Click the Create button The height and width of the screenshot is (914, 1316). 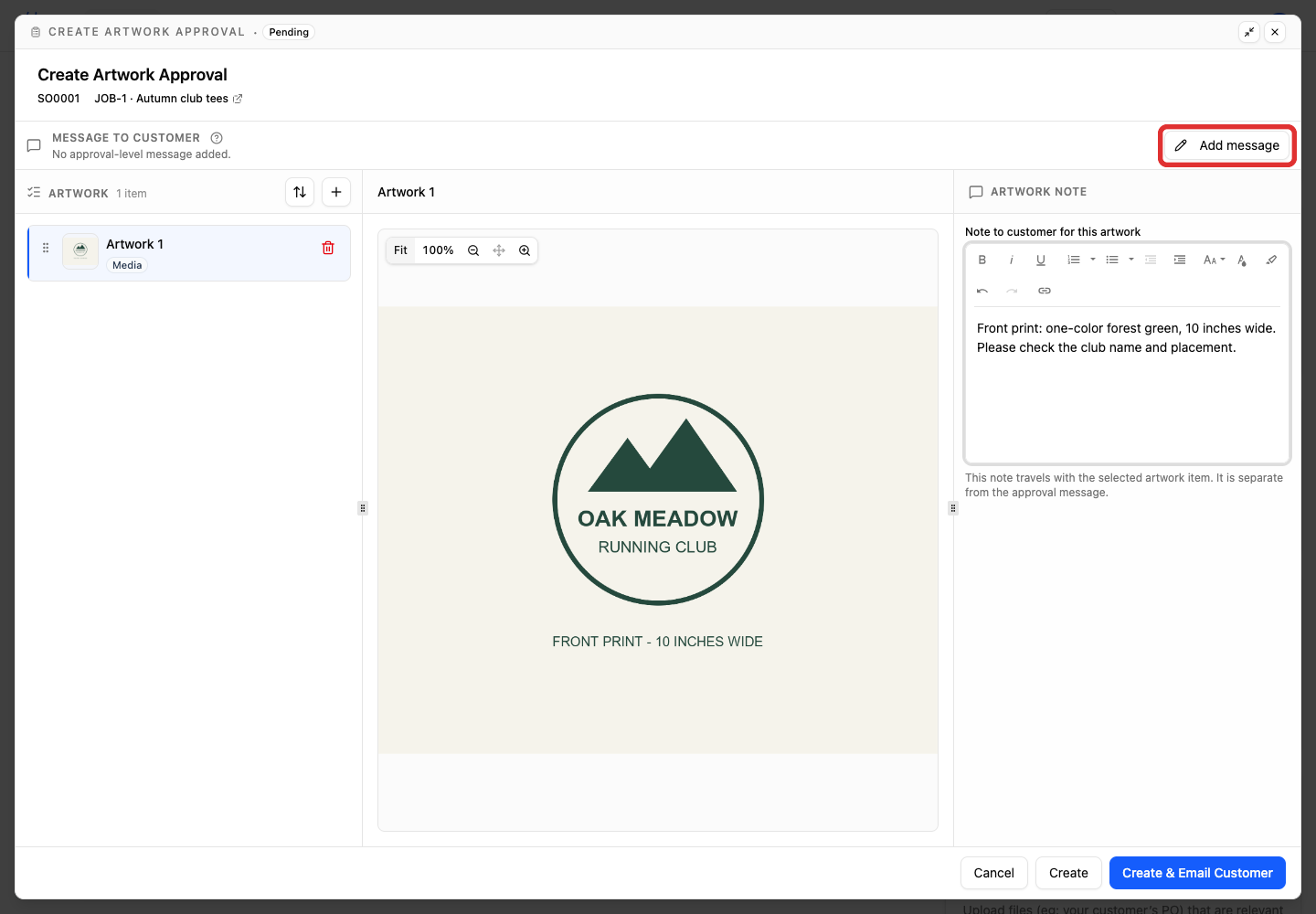(x=1068, y=873)
